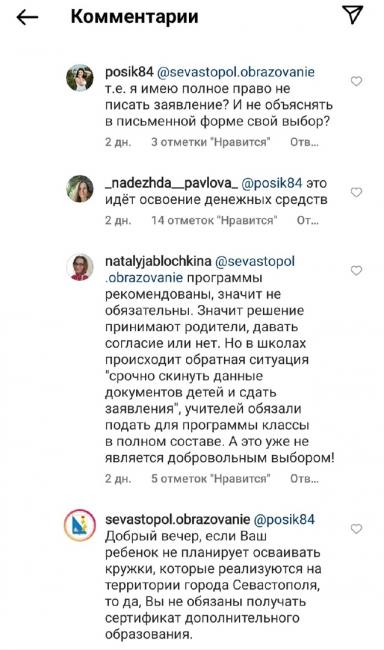Image resolution: width=384 pixels, height=650 pixels.
Task: Open posik84 profile picture
Action: [x=80, y=78]
